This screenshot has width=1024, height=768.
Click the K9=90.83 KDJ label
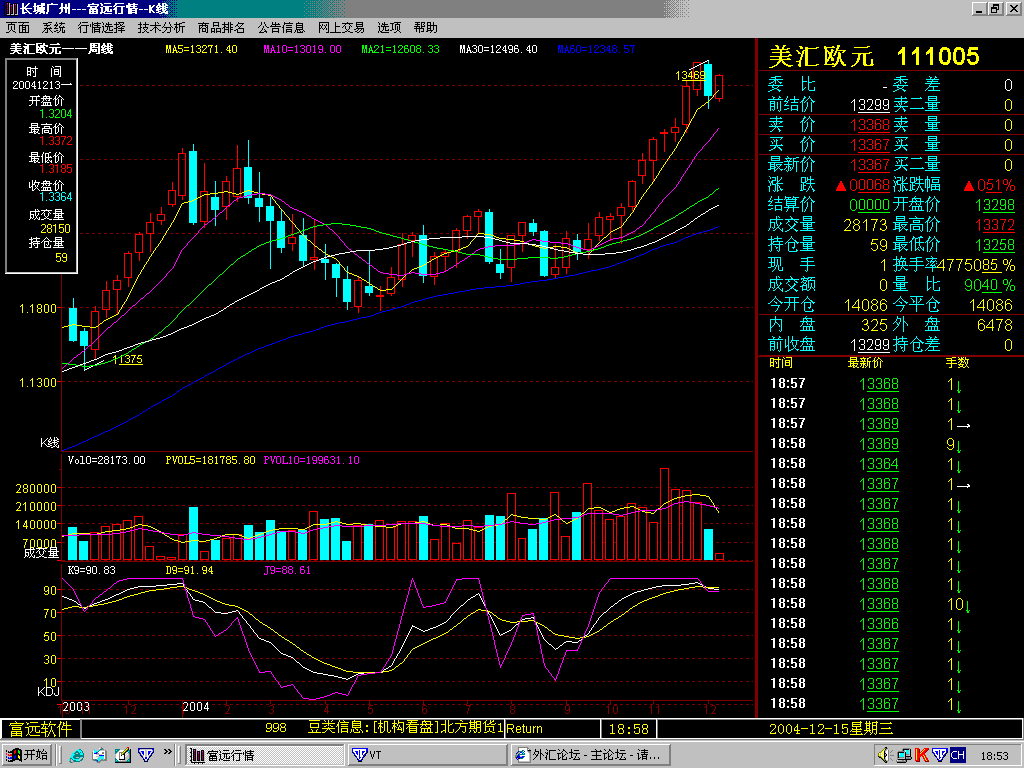coord(91,570)
